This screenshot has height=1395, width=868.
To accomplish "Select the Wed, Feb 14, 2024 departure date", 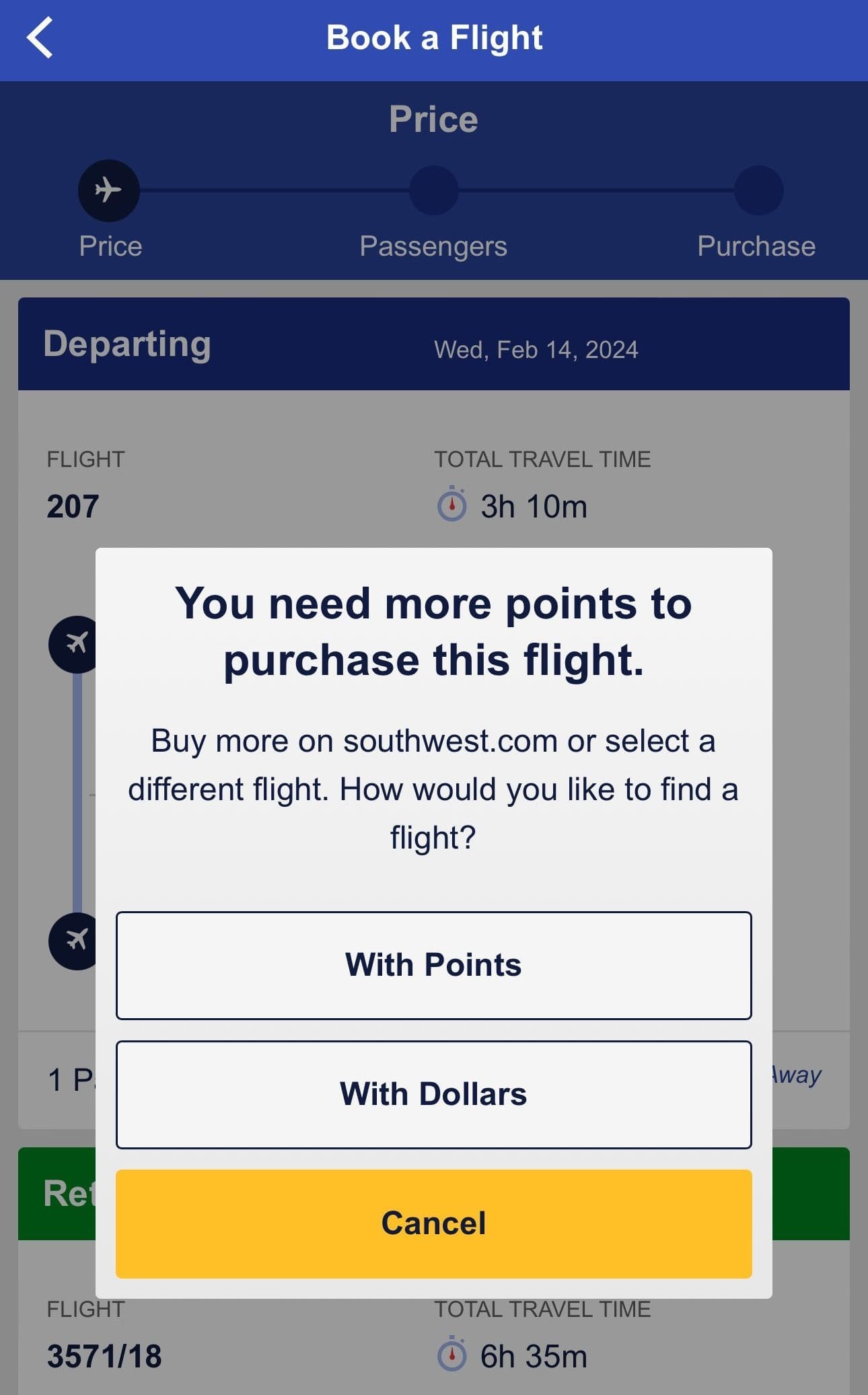I will coord(535,349).
